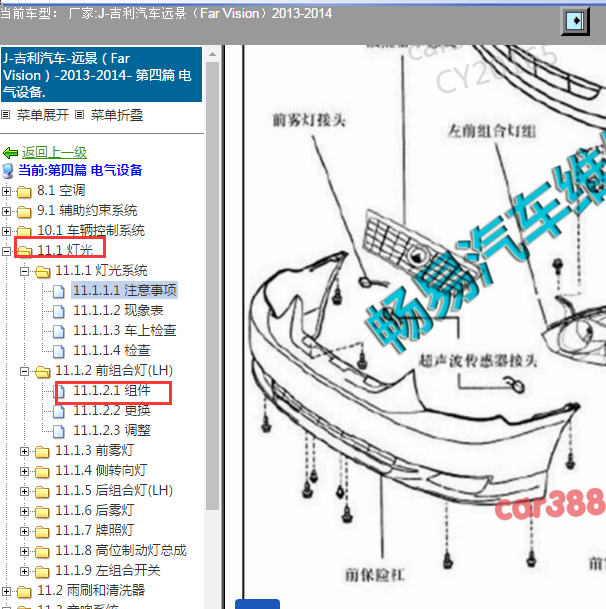The image size is (606, 609).
Task: Select 11.1.1 灯光系统 folder
Action: pyautogui.click(x=101, y=270)
